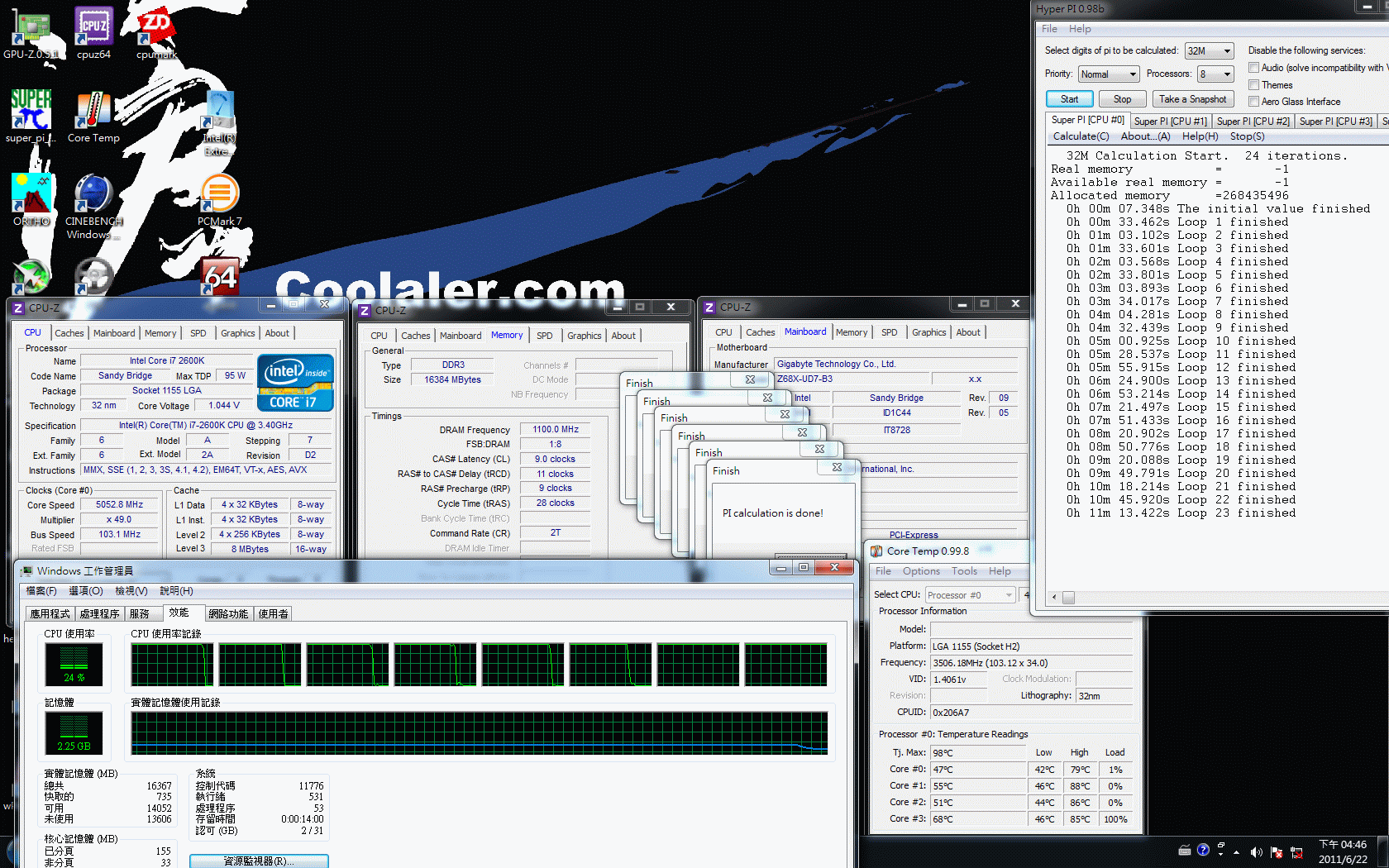Open the Processors 8 dropdown
This screenshot has height=868, width=1389.
pyautogui.click(x=1215, y=74)
